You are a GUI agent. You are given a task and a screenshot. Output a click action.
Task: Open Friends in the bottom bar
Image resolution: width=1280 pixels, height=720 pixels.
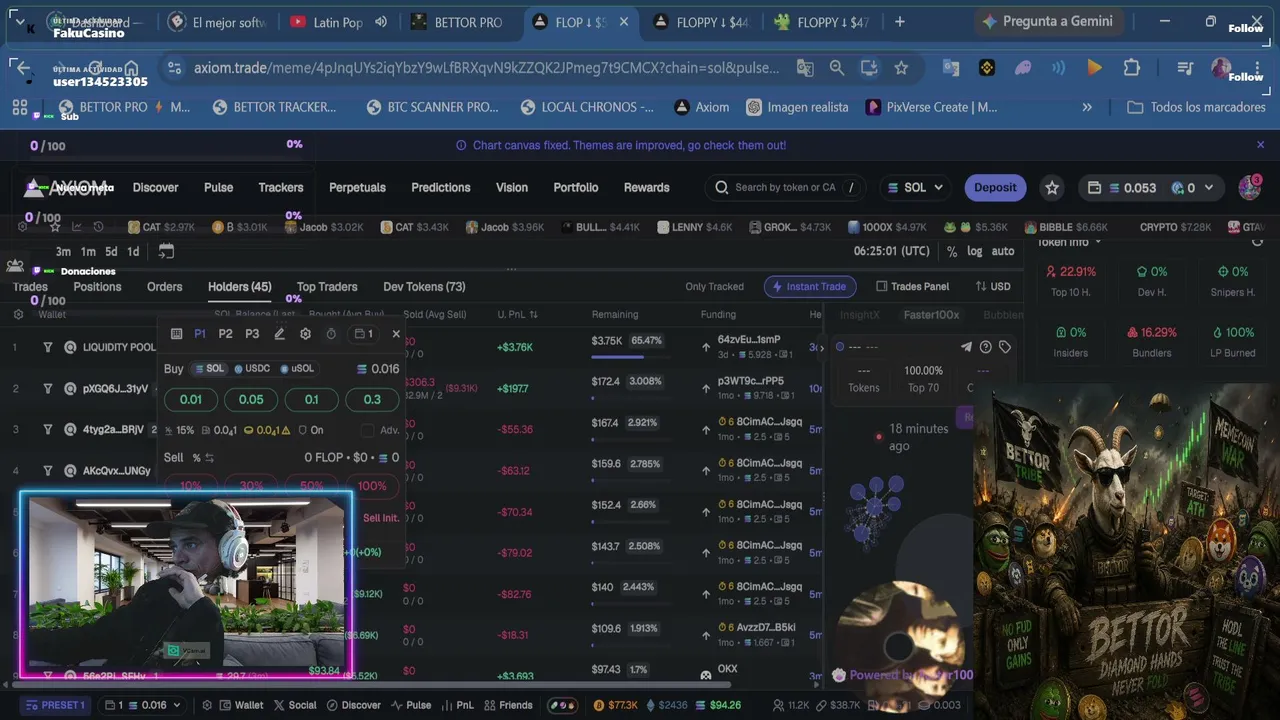tap(507, 705)
